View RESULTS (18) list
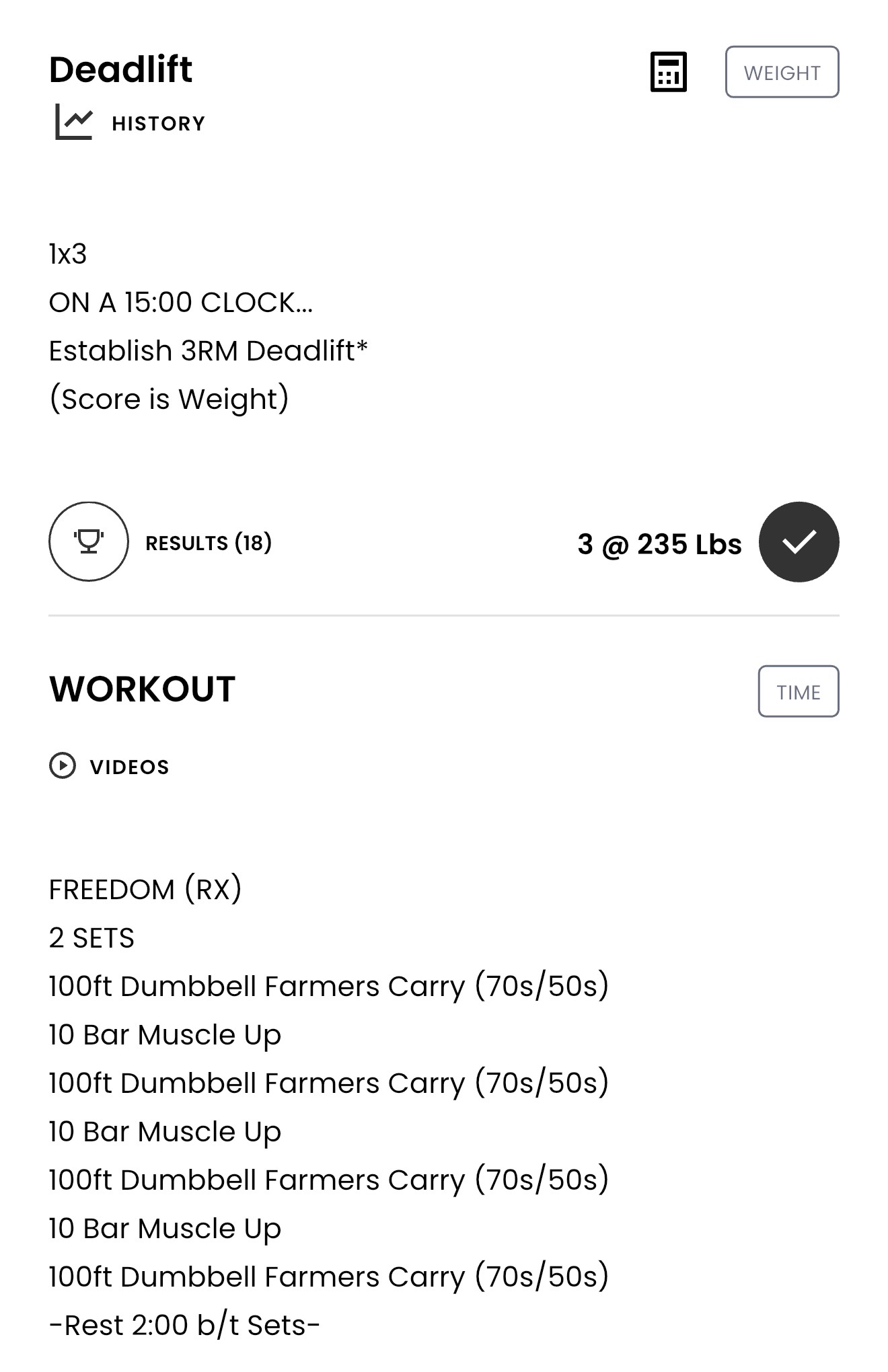The image size is (888, 1372). 209,543
